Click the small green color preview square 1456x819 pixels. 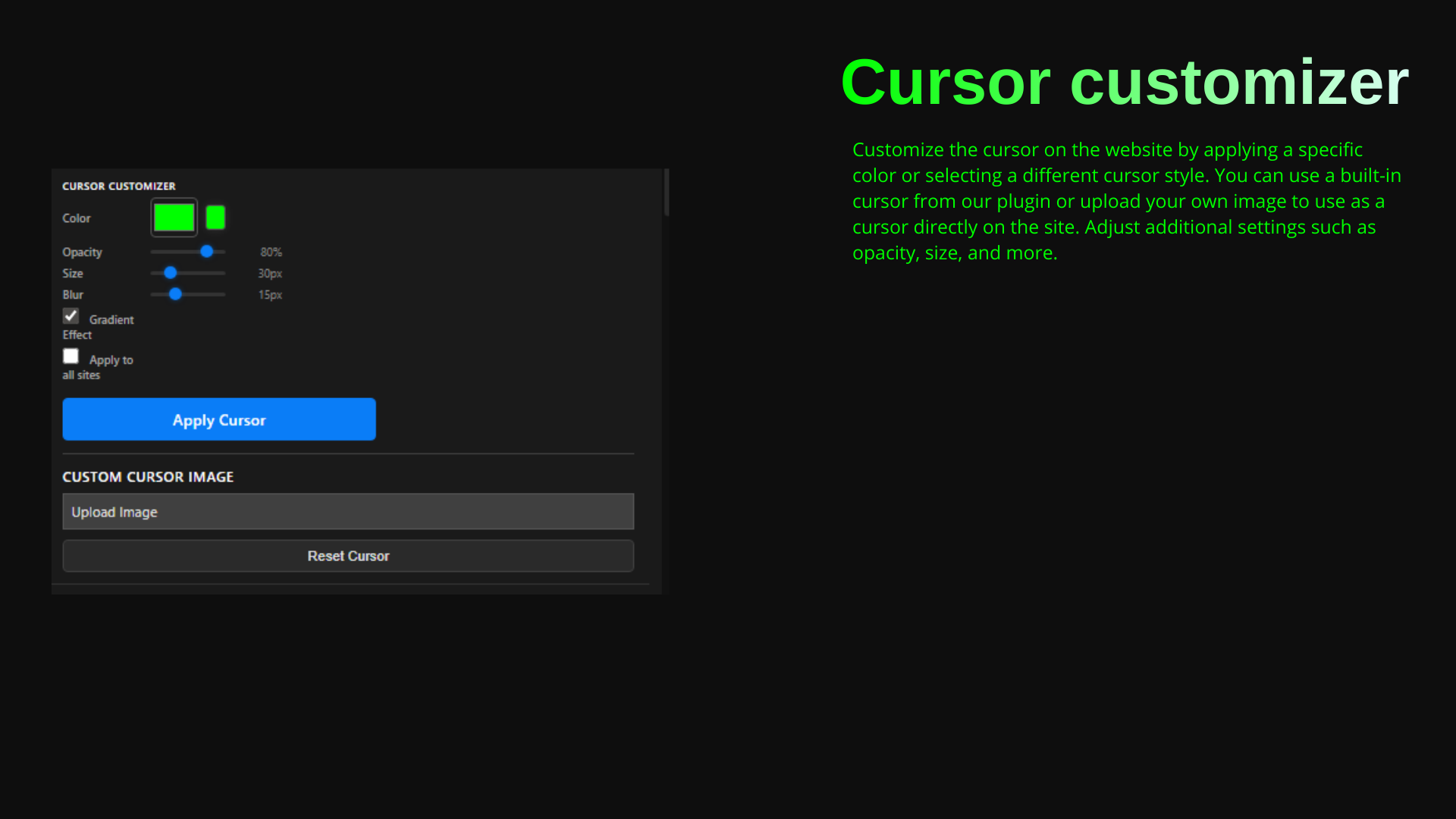coord(215,218)
